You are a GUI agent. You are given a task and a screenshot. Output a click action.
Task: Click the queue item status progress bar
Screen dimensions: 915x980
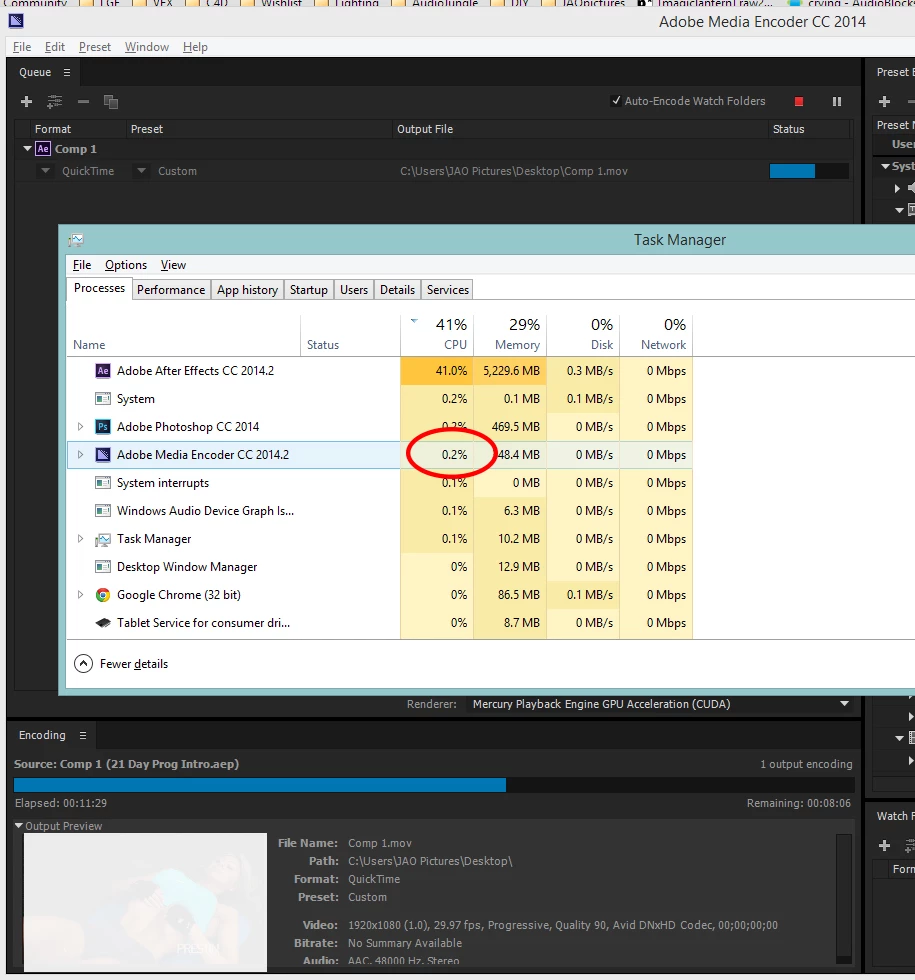[809, 171]
